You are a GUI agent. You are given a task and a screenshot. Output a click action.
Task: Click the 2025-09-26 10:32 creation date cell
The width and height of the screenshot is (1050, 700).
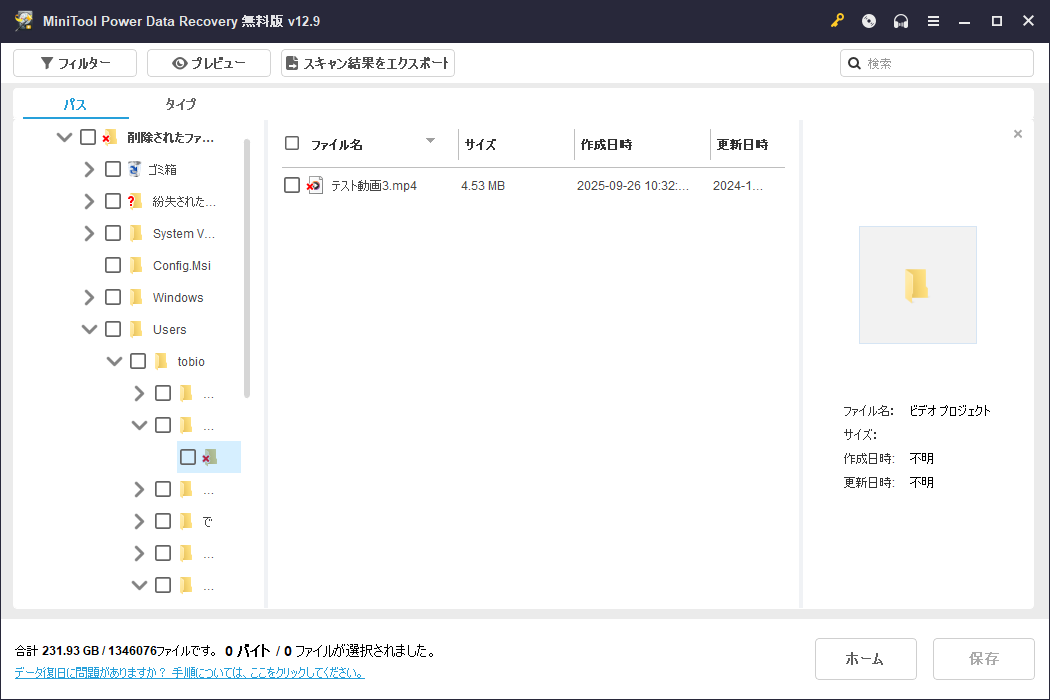tap(633, 186)
